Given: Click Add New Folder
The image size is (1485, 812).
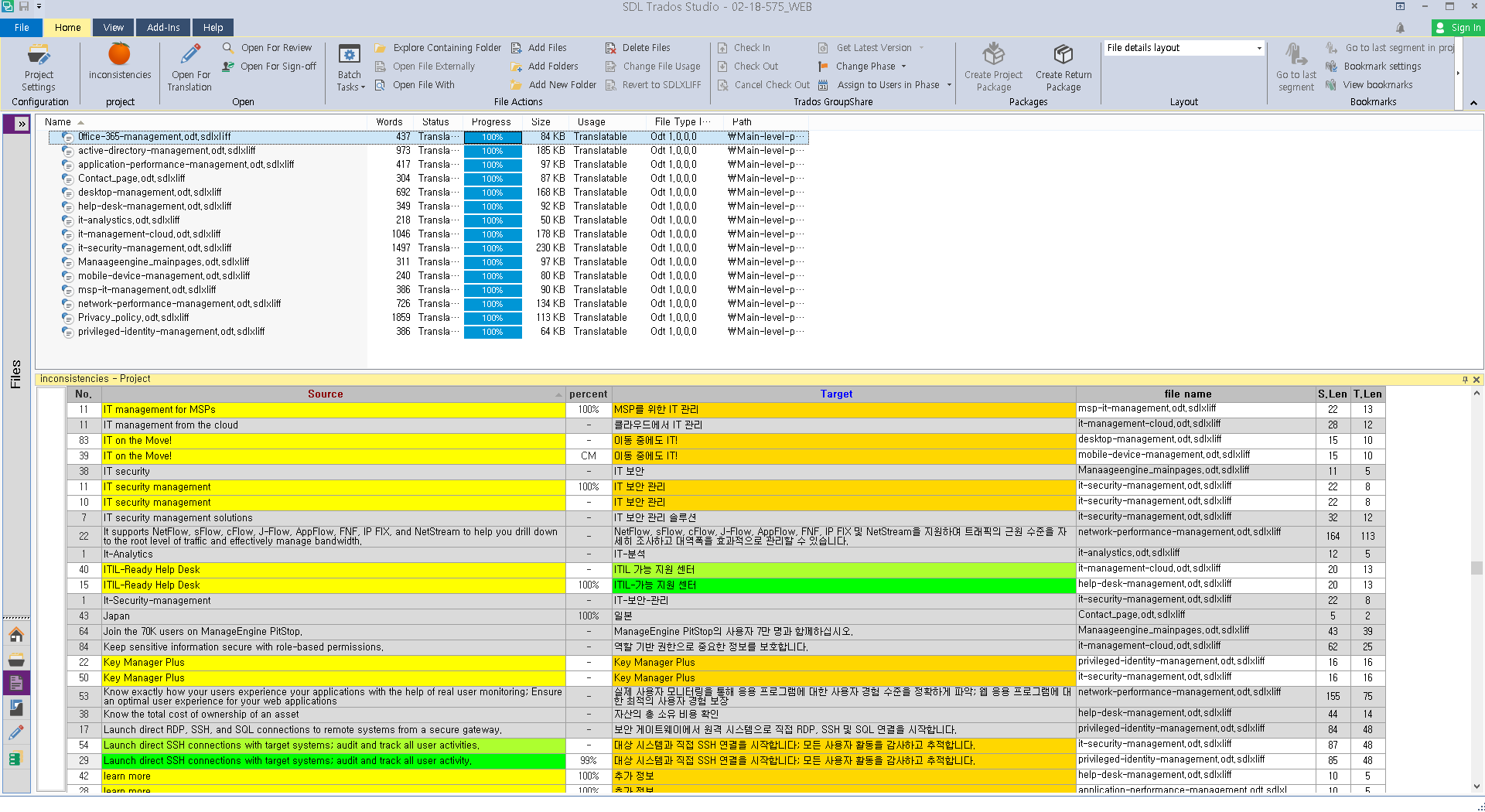Looking at the screenshot, I should 554,85.
